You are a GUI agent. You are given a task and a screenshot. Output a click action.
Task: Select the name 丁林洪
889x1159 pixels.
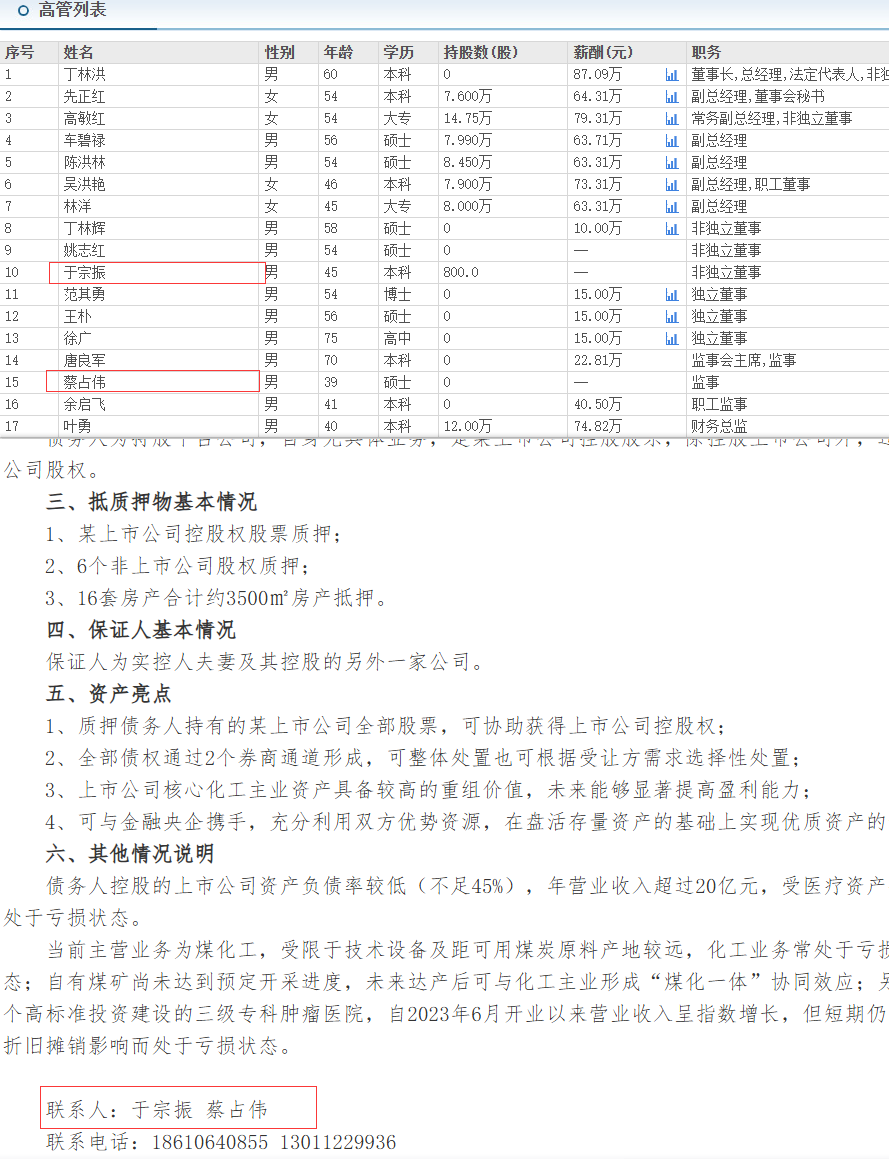pyautogui.click(x=84, y=75)
